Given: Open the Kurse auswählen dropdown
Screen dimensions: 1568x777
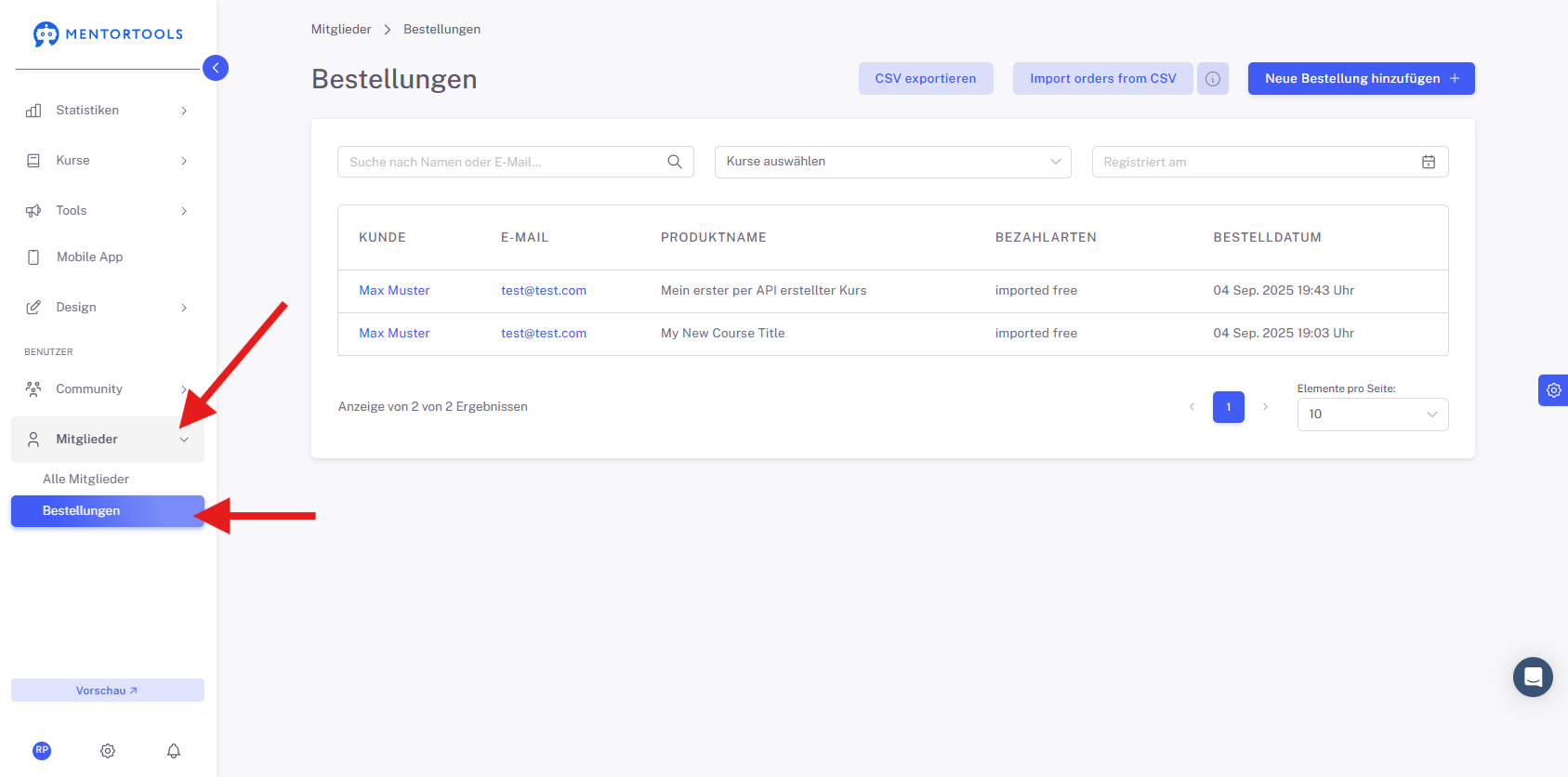Looking at the screenshot, I should 892,162.
